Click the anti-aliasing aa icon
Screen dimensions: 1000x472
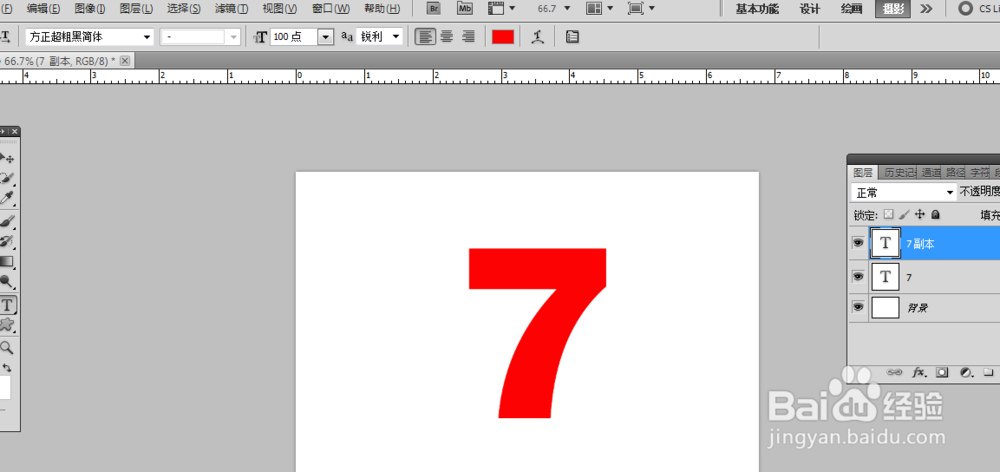[346, 37]
